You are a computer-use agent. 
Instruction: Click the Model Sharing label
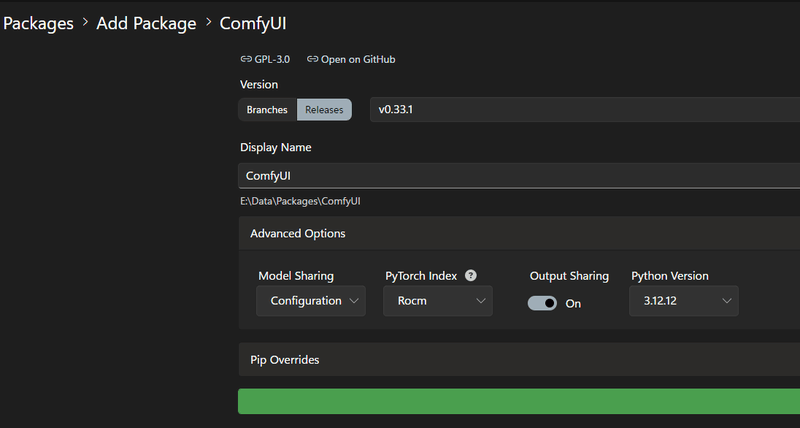tap(296, 276)
